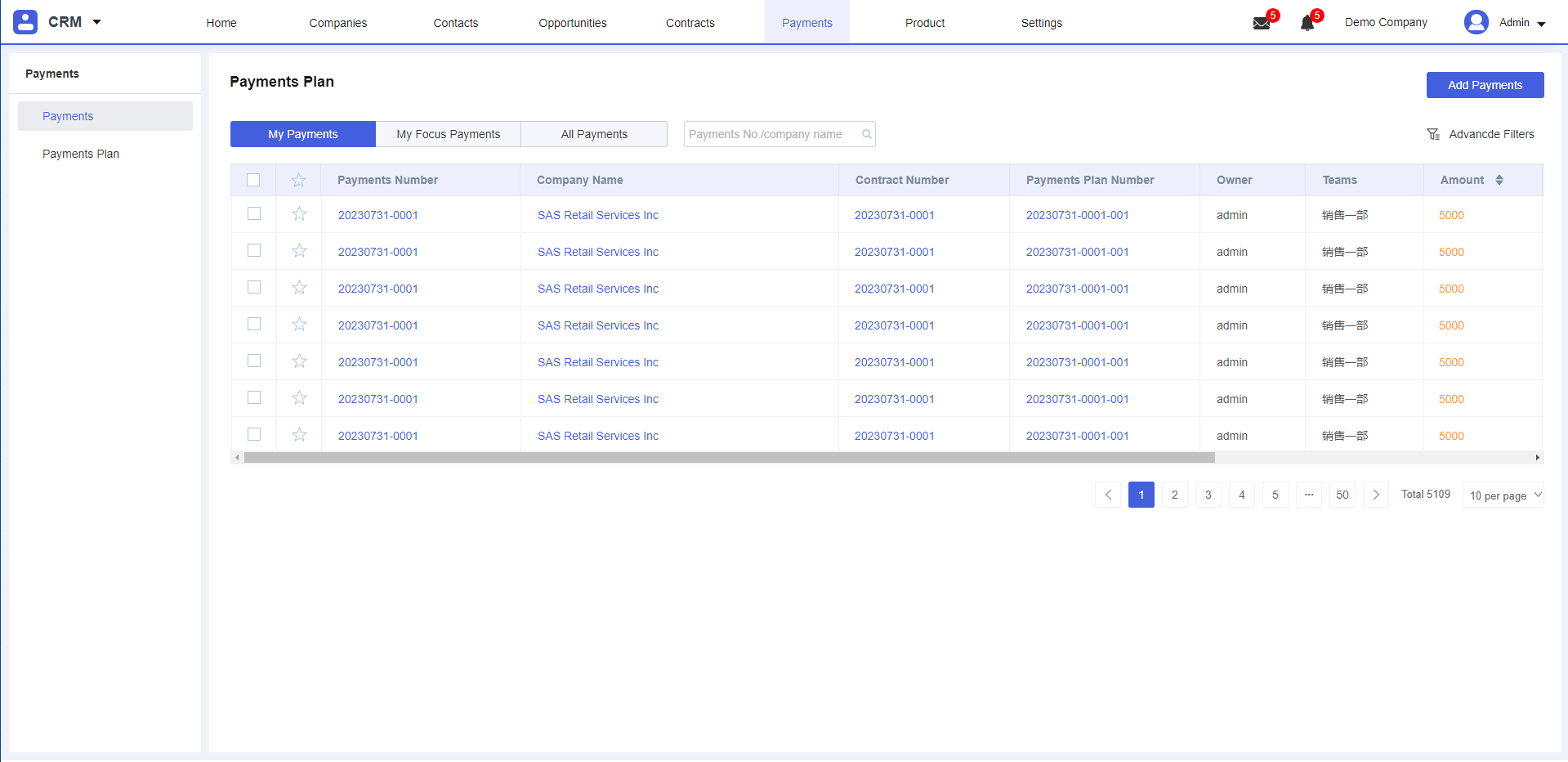Open the Opportunities menu
This screenshot has height=762, width=1568.
573,23
